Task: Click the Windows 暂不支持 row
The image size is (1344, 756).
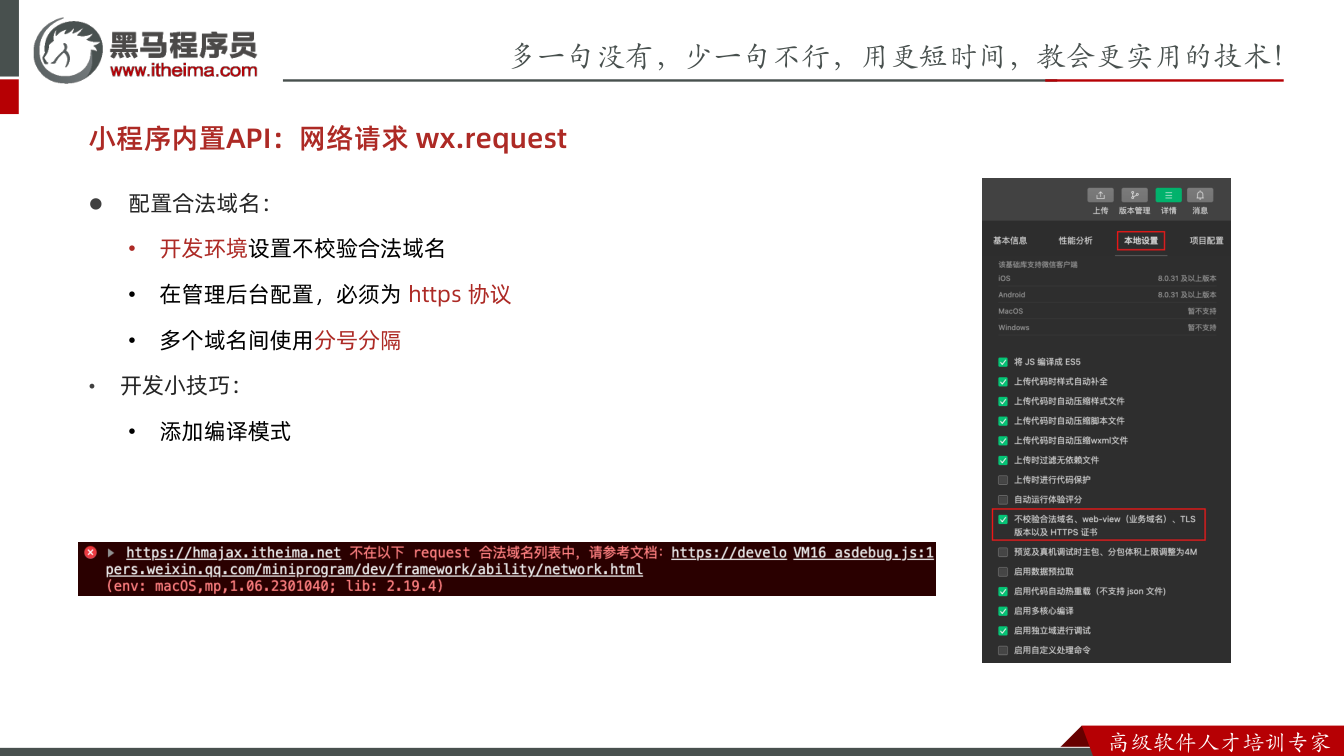Action: point(1107,327)
